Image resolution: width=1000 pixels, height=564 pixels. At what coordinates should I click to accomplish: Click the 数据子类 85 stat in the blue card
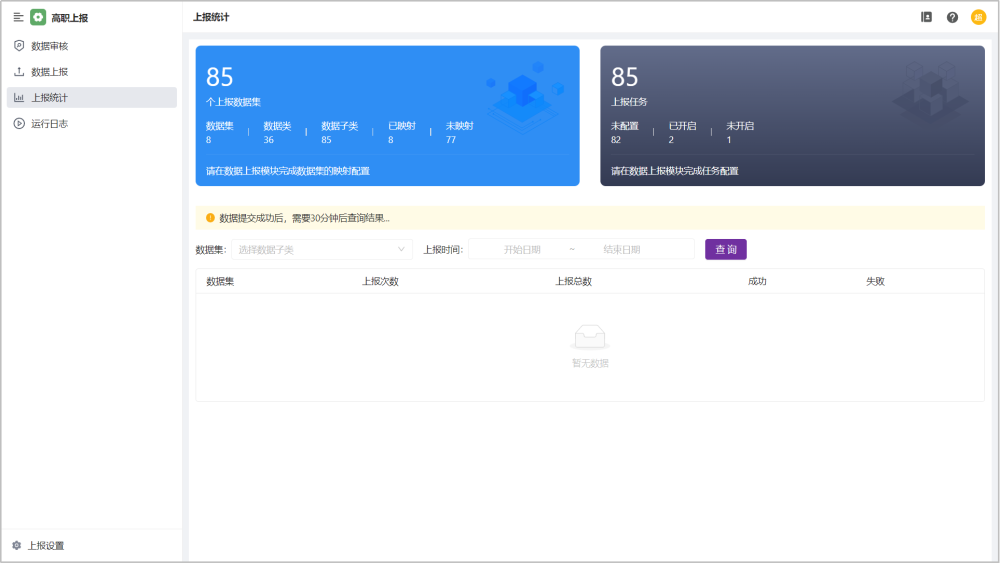(339, 133)
